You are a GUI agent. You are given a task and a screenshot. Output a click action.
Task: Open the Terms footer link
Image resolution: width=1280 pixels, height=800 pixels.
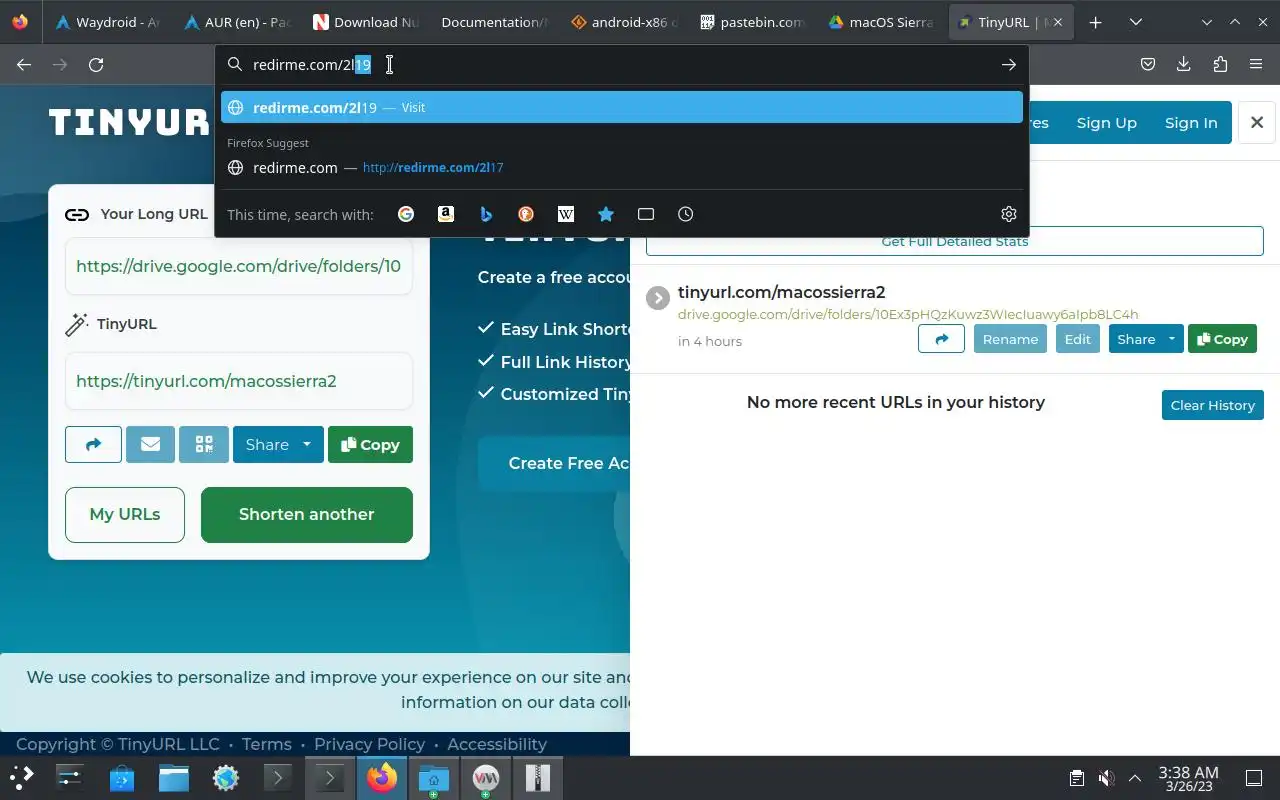tap(266, 744)
